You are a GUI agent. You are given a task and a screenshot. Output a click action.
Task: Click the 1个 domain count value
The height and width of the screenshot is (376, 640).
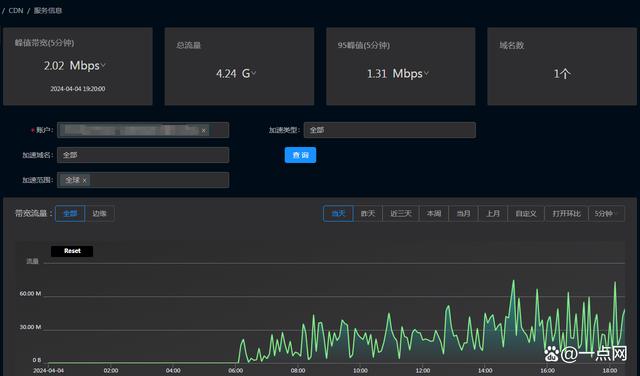(x=562, y=74)
